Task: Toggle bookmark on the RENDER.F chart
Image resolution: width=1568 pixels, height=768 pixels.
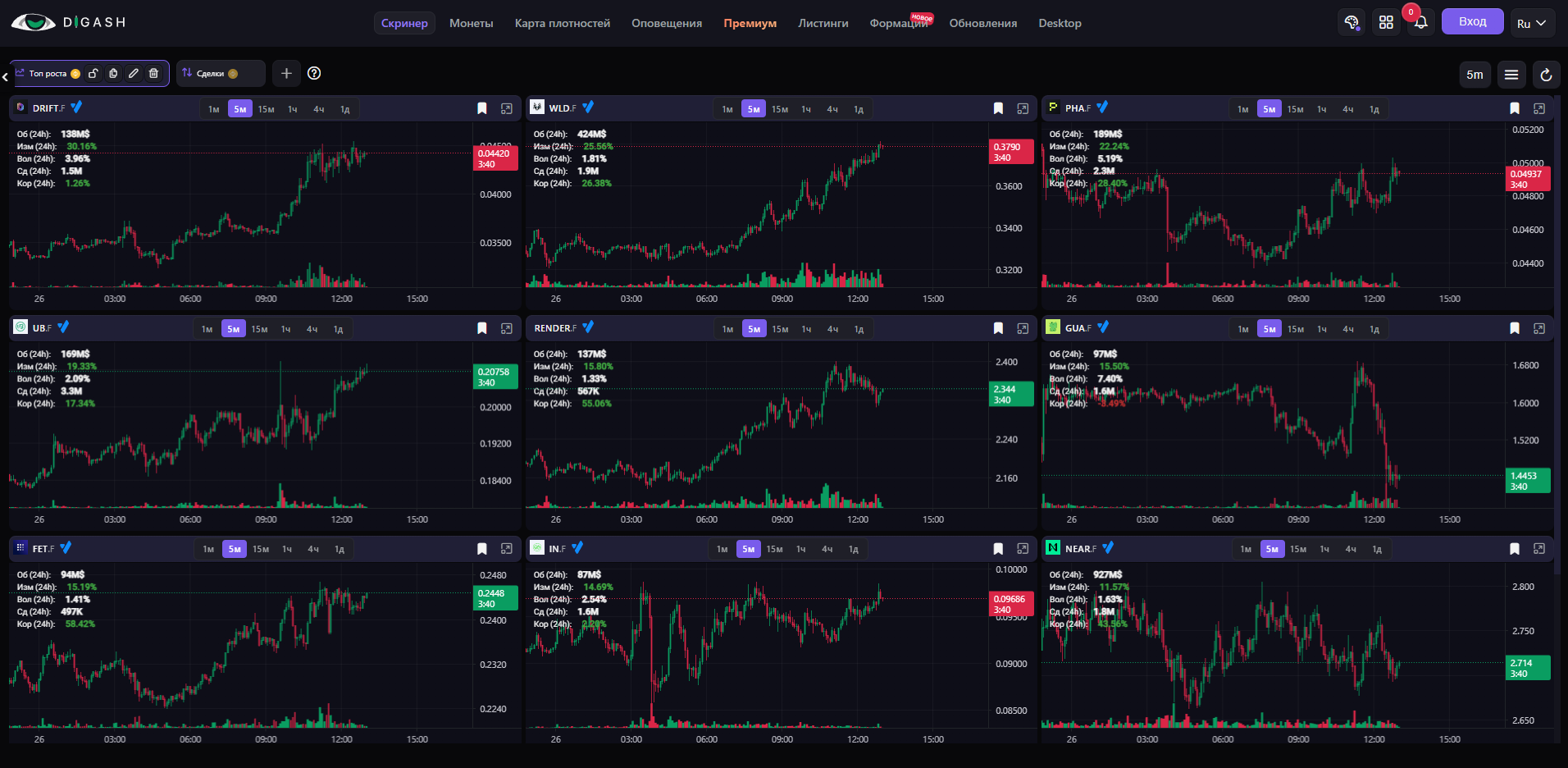Action: pos(998,328)
